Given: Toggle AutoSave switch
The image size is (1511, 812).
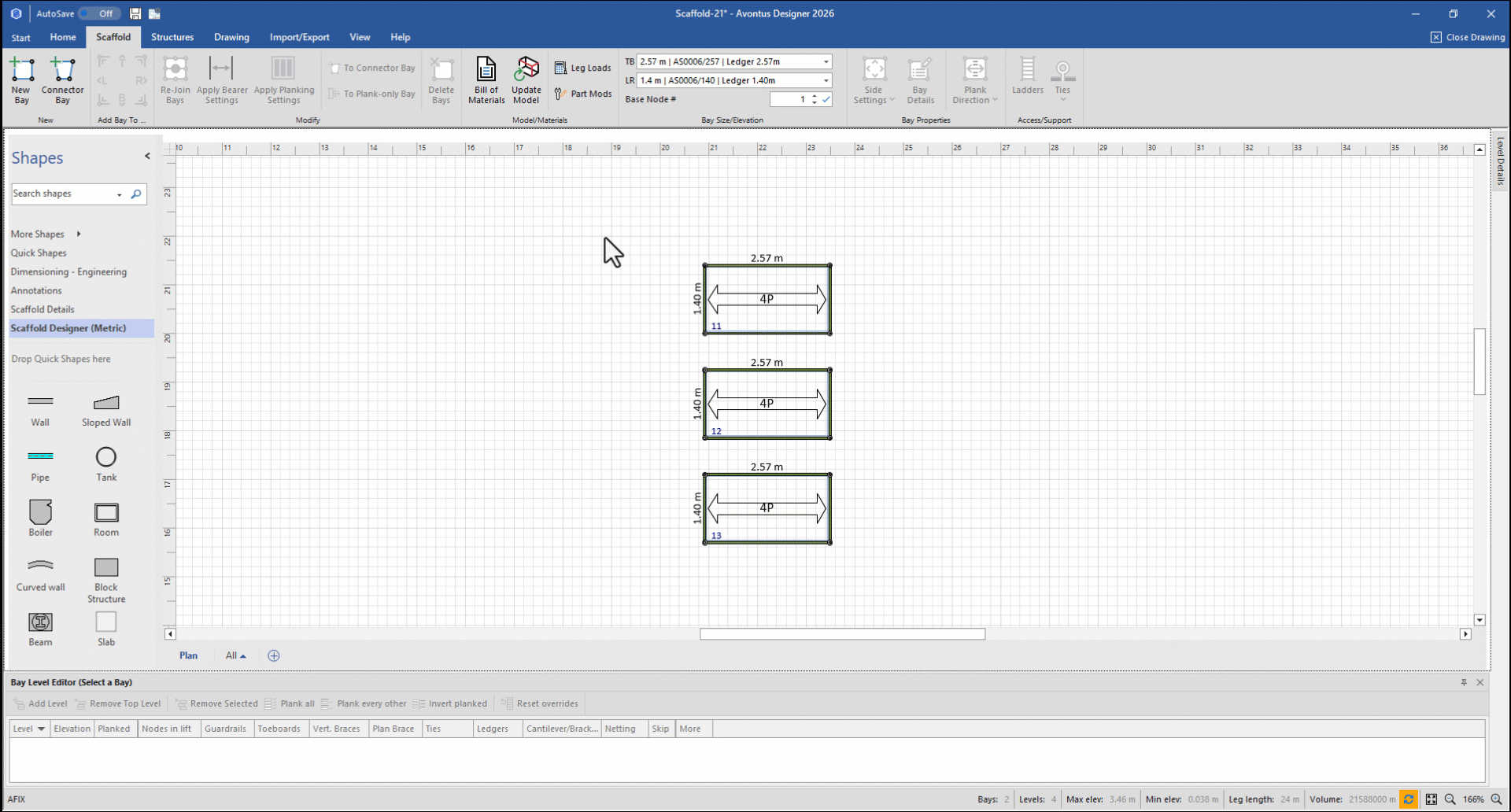Looking at the screenshot, I should 99,13.
